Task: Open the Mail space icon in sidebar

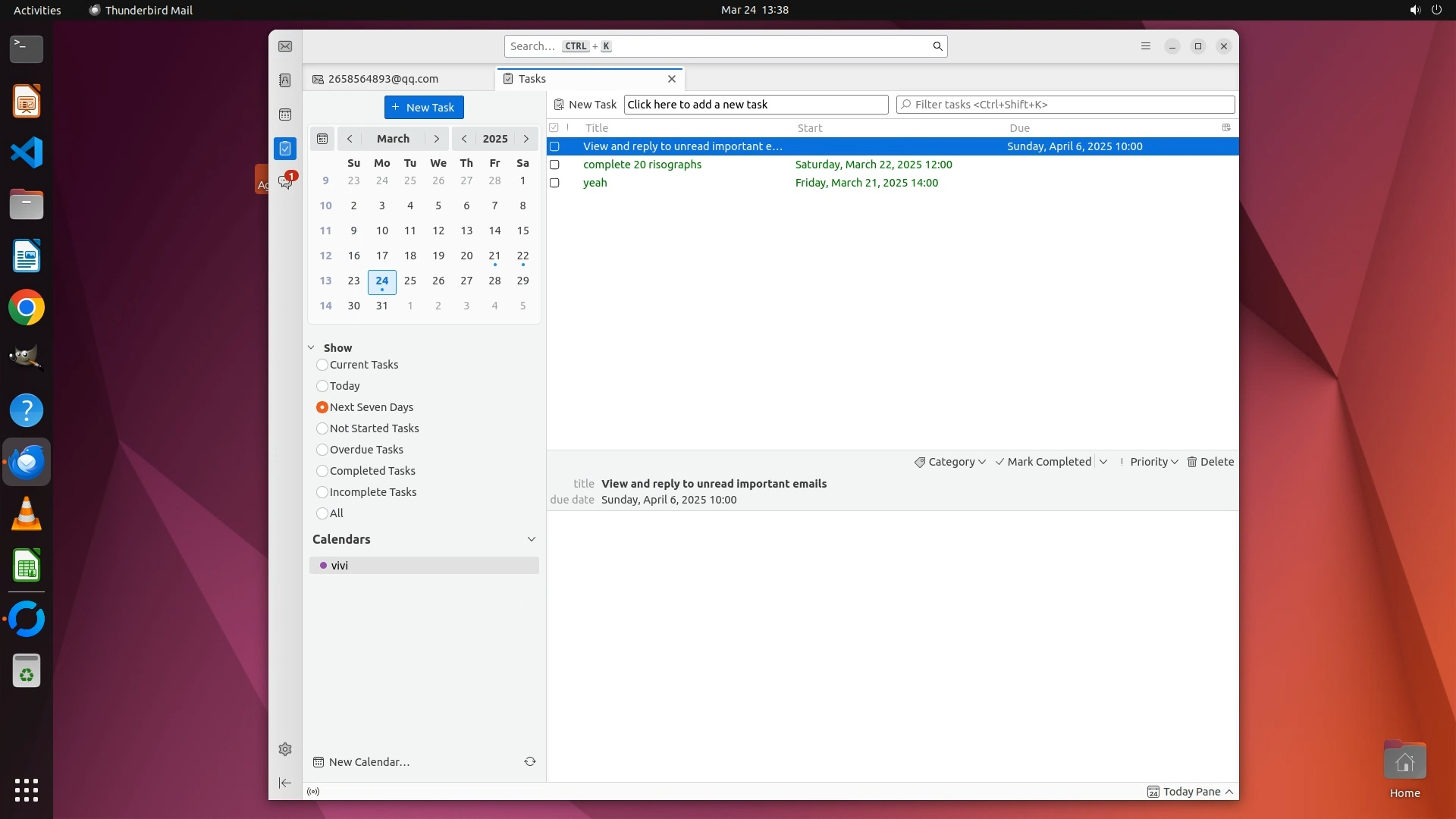Action: click(285, 46)
